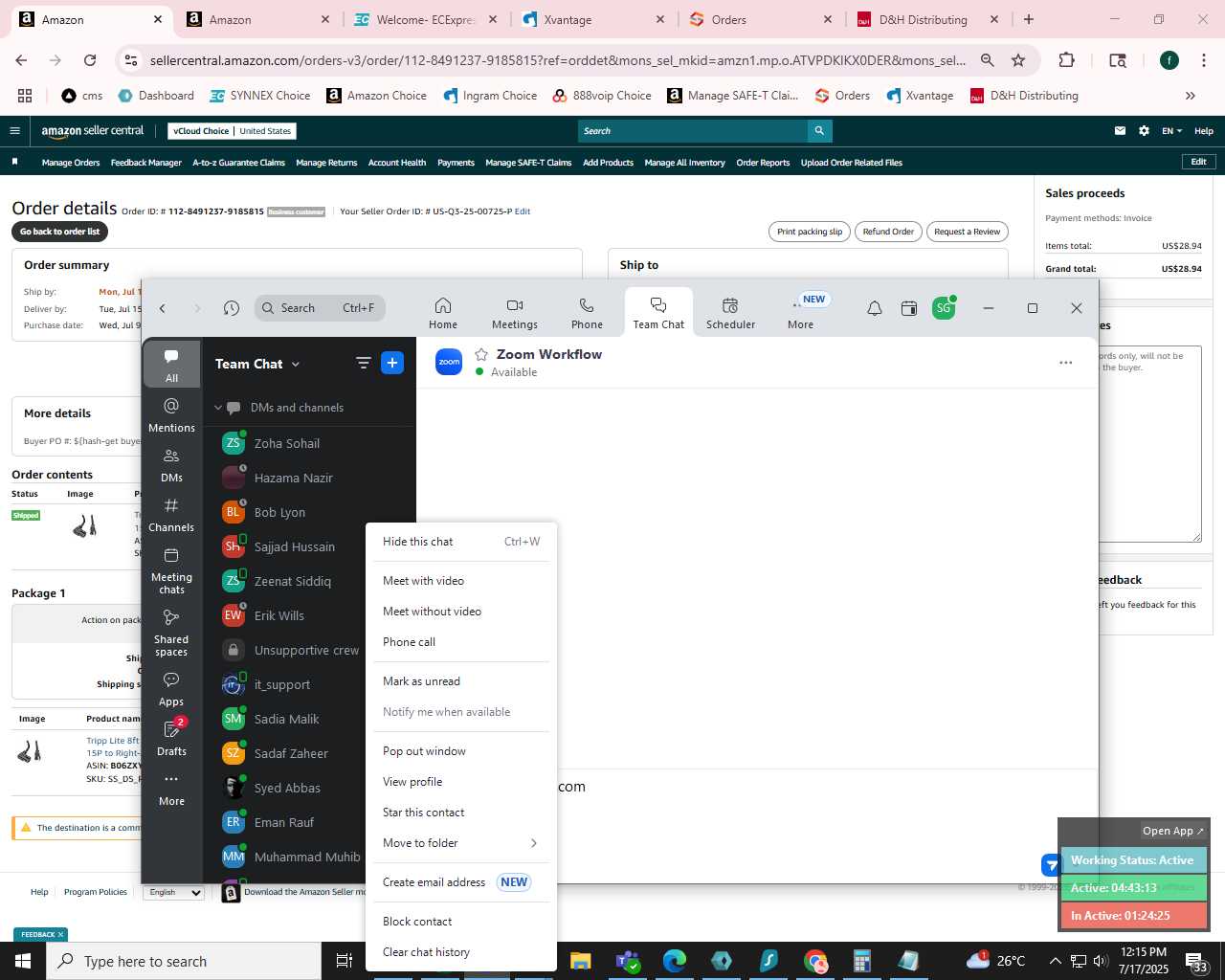The image size is (1225, 980).
Task: Select Phone call from context menu
Action: [x=459, y=642]
